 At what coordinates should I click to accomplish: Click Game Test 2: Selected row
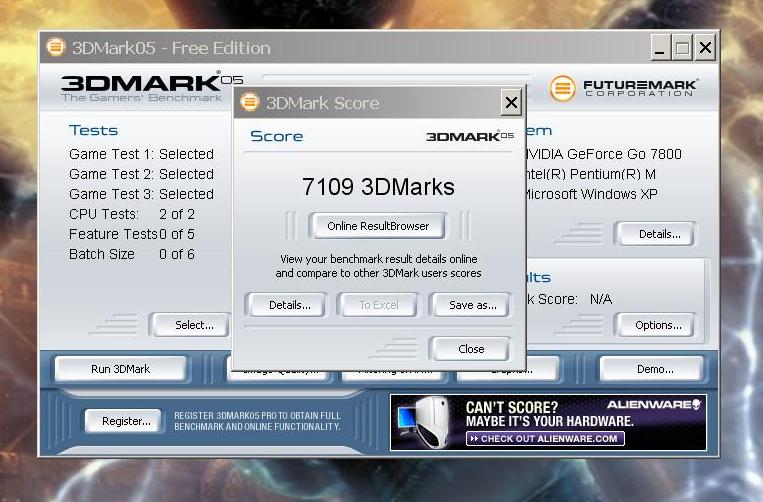142,174
